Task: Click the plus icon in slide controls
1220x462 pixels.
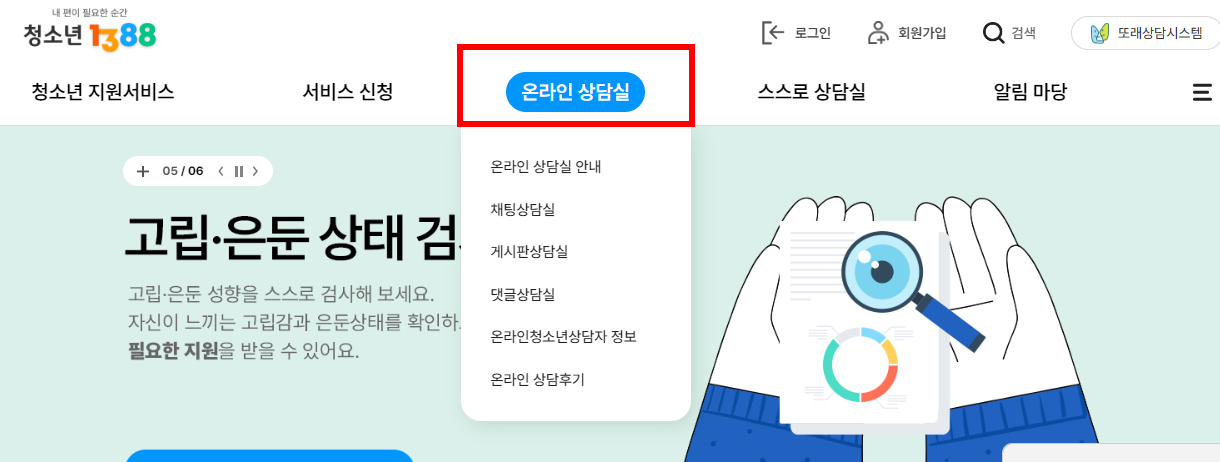Action: click(143, 171)
